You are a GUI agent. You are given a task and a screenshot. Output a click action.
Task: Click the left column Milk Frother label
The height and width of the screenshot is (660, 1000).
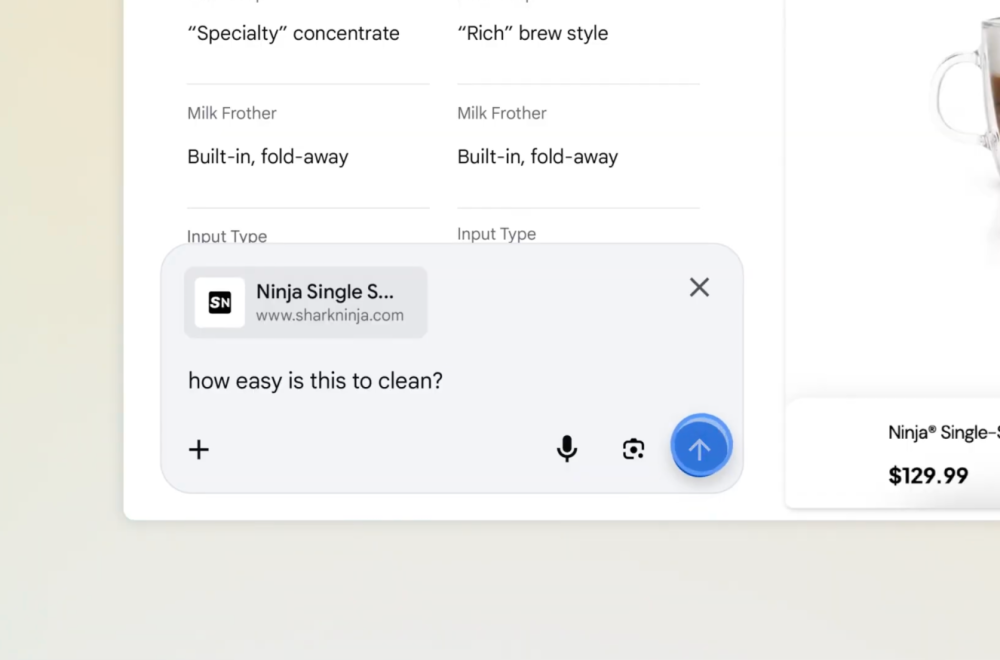(x=232, y=113)
